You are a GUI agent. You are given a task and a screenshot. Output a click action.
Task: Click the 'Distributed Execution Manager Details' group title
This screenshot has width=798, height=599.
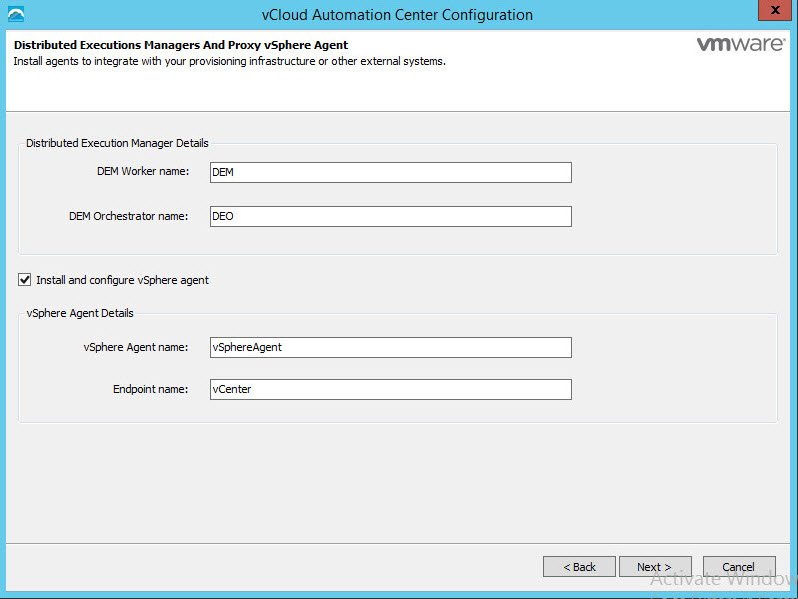pyautogui.click(x=117, y=143)
